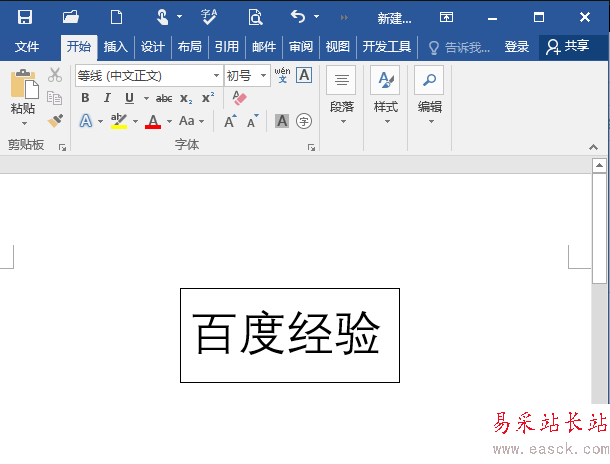Toggle italic formatting
This screenshot has width=610, height=464.
(107, 98)
